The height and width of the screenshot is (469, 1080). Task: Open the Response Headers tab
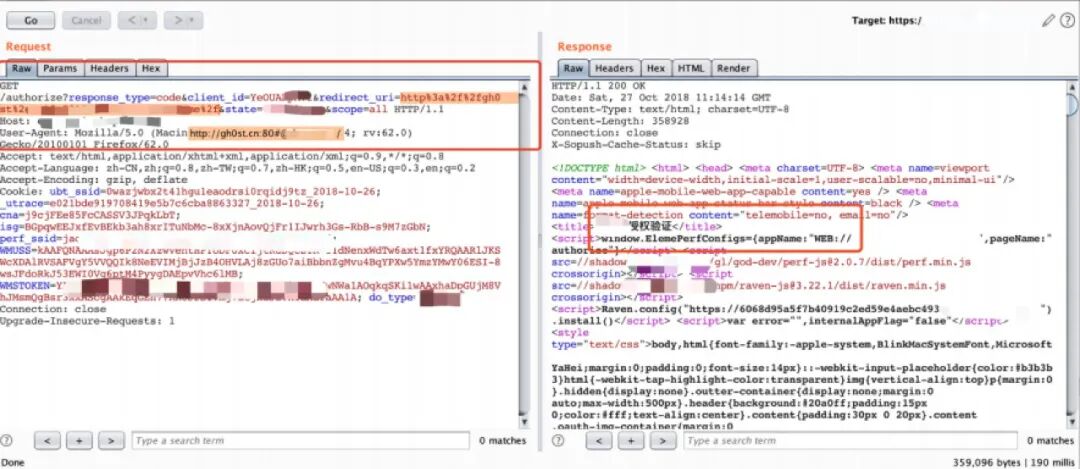coord(614,68)
